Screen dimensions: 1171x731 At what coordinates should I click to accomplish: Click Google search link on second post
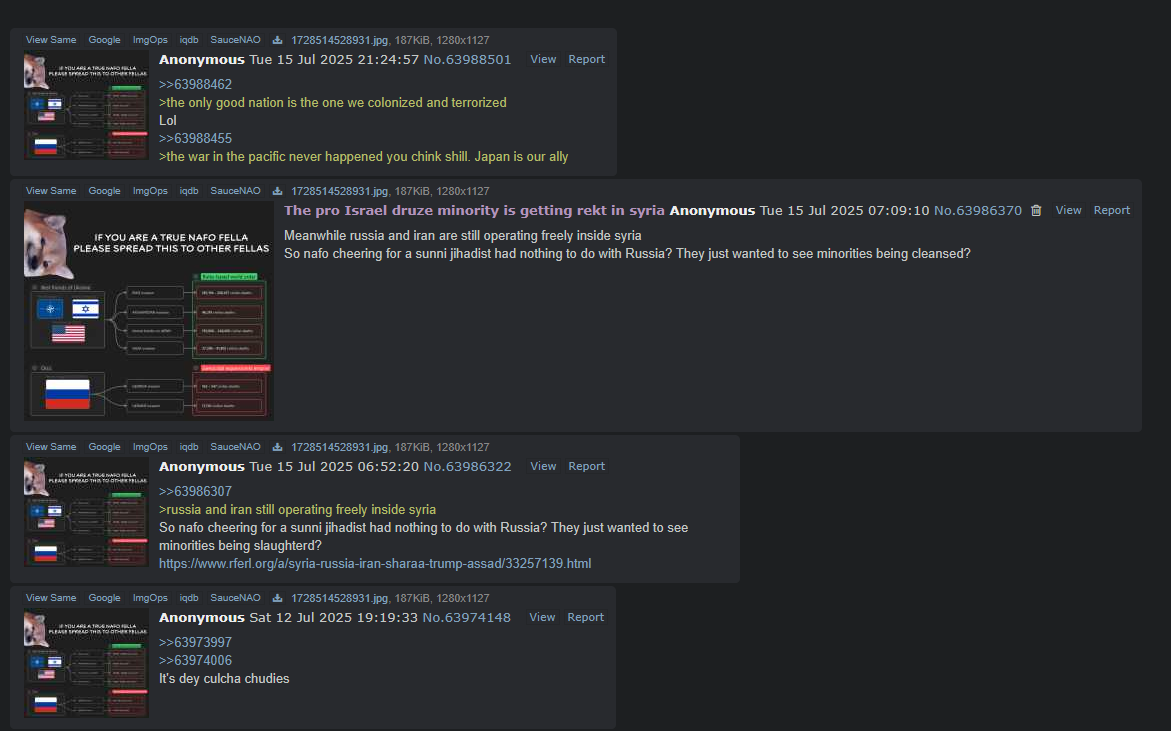point(105,191)
